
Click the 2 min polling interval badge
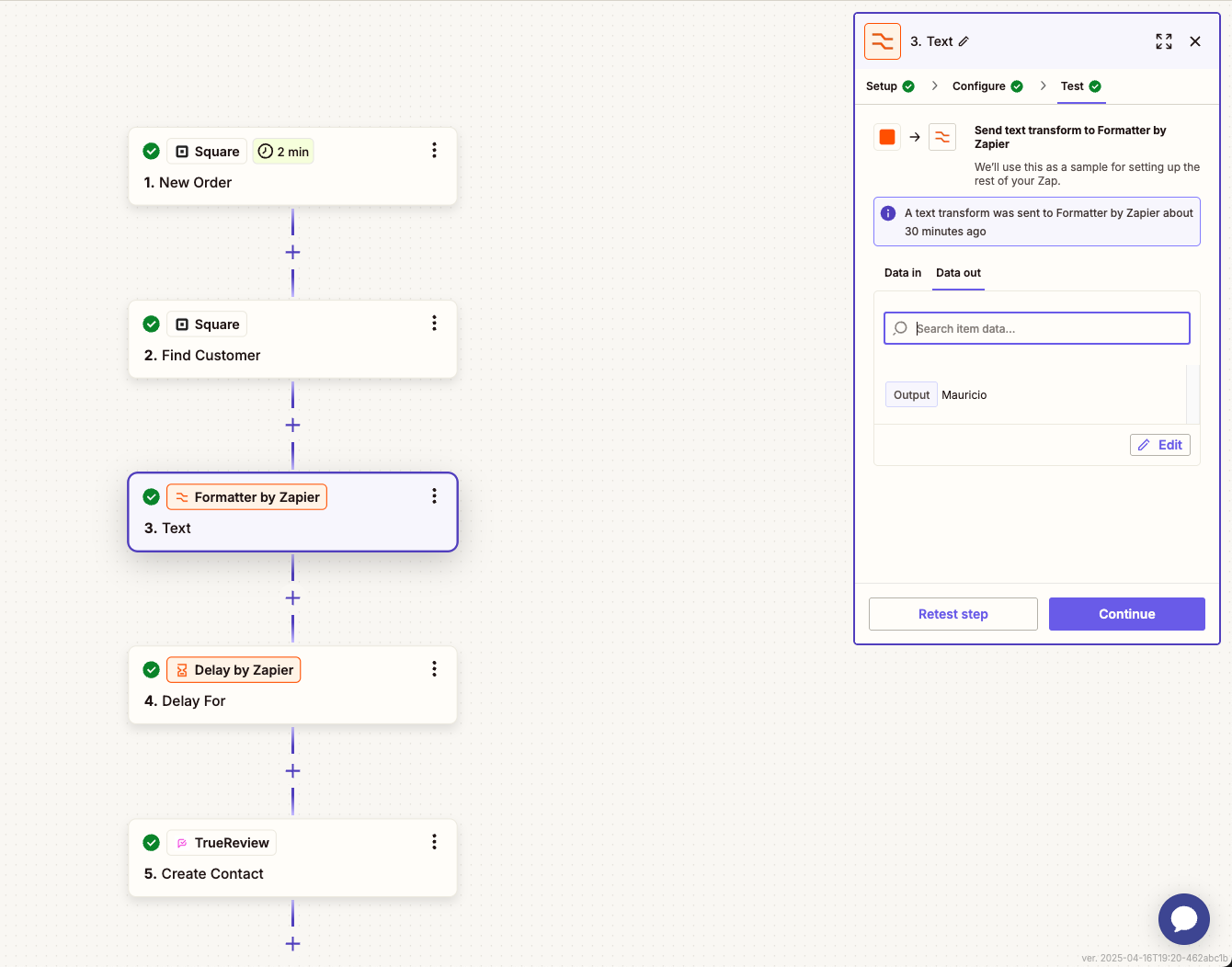coord(283,152)
